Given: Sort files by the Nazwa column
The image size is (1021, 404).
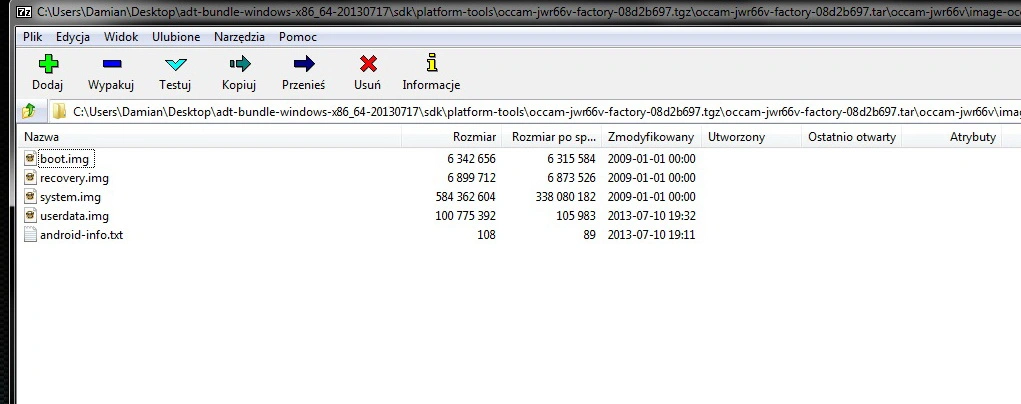Looking at the screenshot, I should click(x=42, y=137).
